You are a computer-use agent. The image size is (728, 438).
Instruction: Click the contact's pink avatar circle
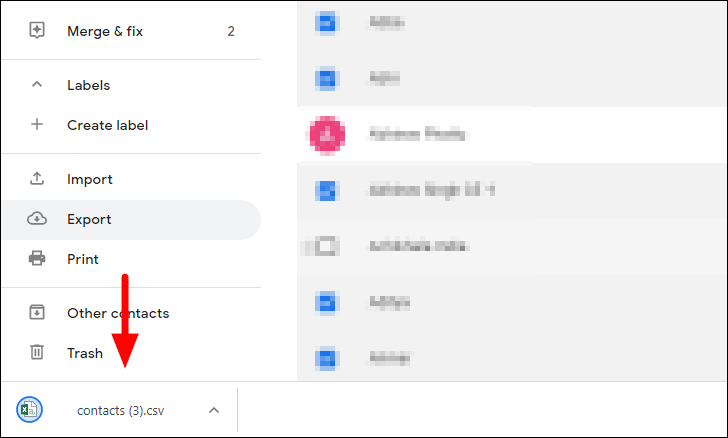327,135
